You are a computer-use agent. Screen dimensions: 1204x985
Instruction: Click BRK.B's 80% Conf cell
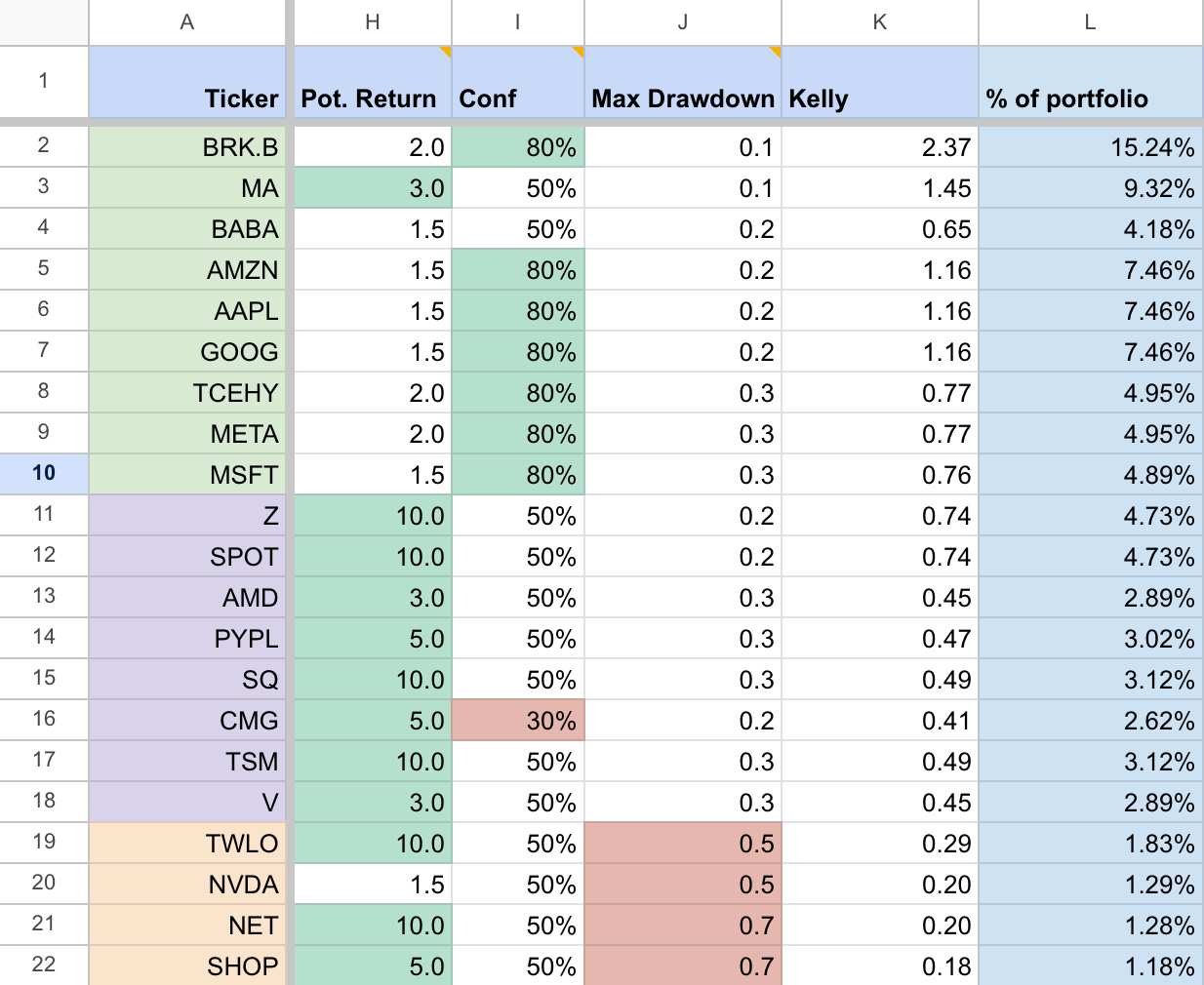[518, 147]
